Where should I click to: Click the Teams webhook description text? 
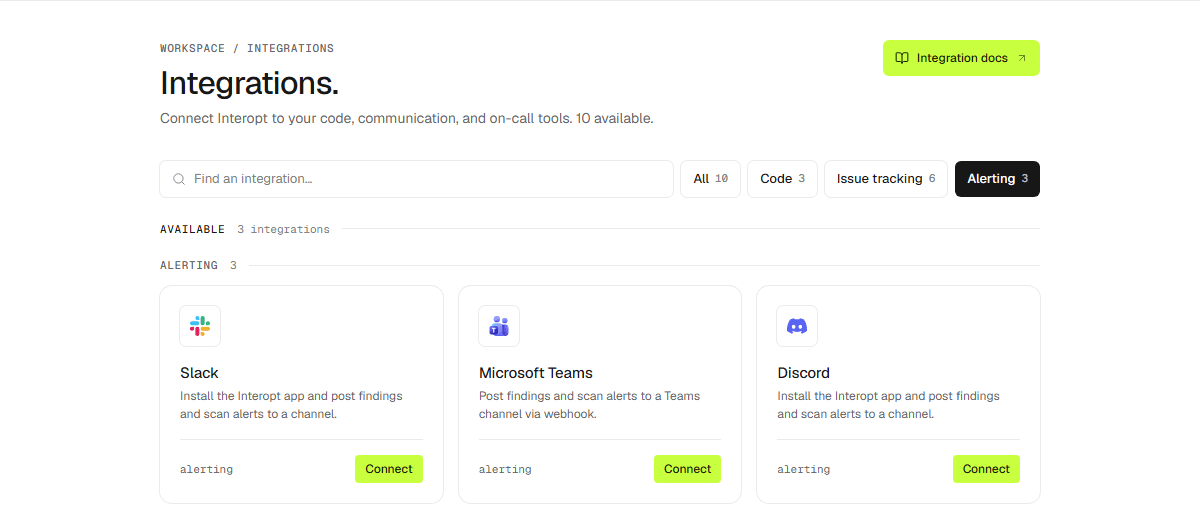click(590, 405)
